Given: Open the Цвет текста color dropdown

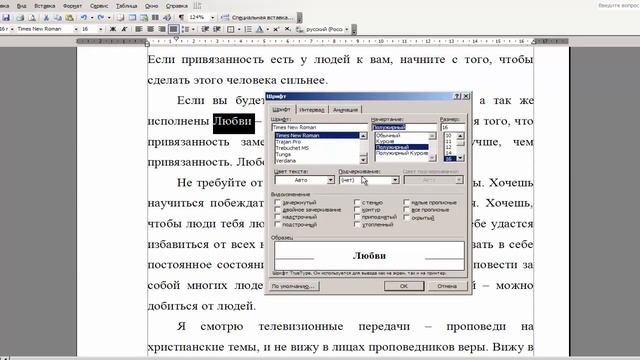Looking at the screenshot, I should point(331,180).
